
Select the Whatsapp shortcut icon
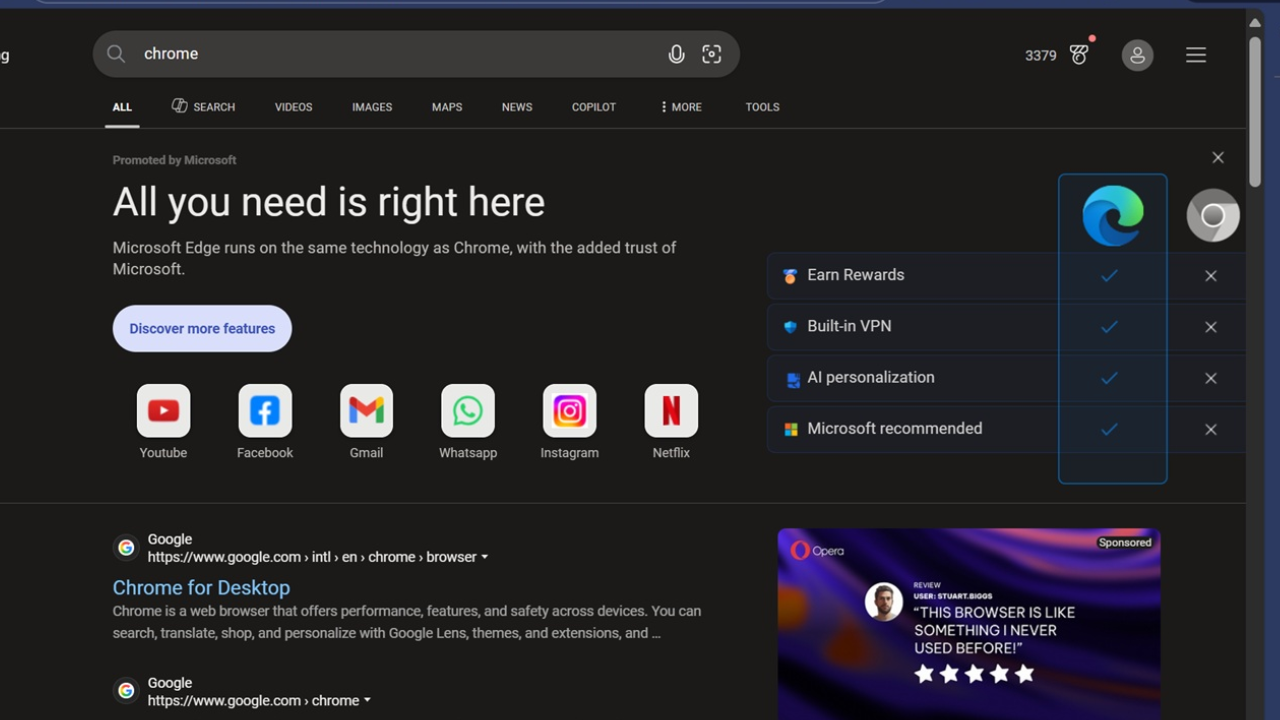coord(468,410)
